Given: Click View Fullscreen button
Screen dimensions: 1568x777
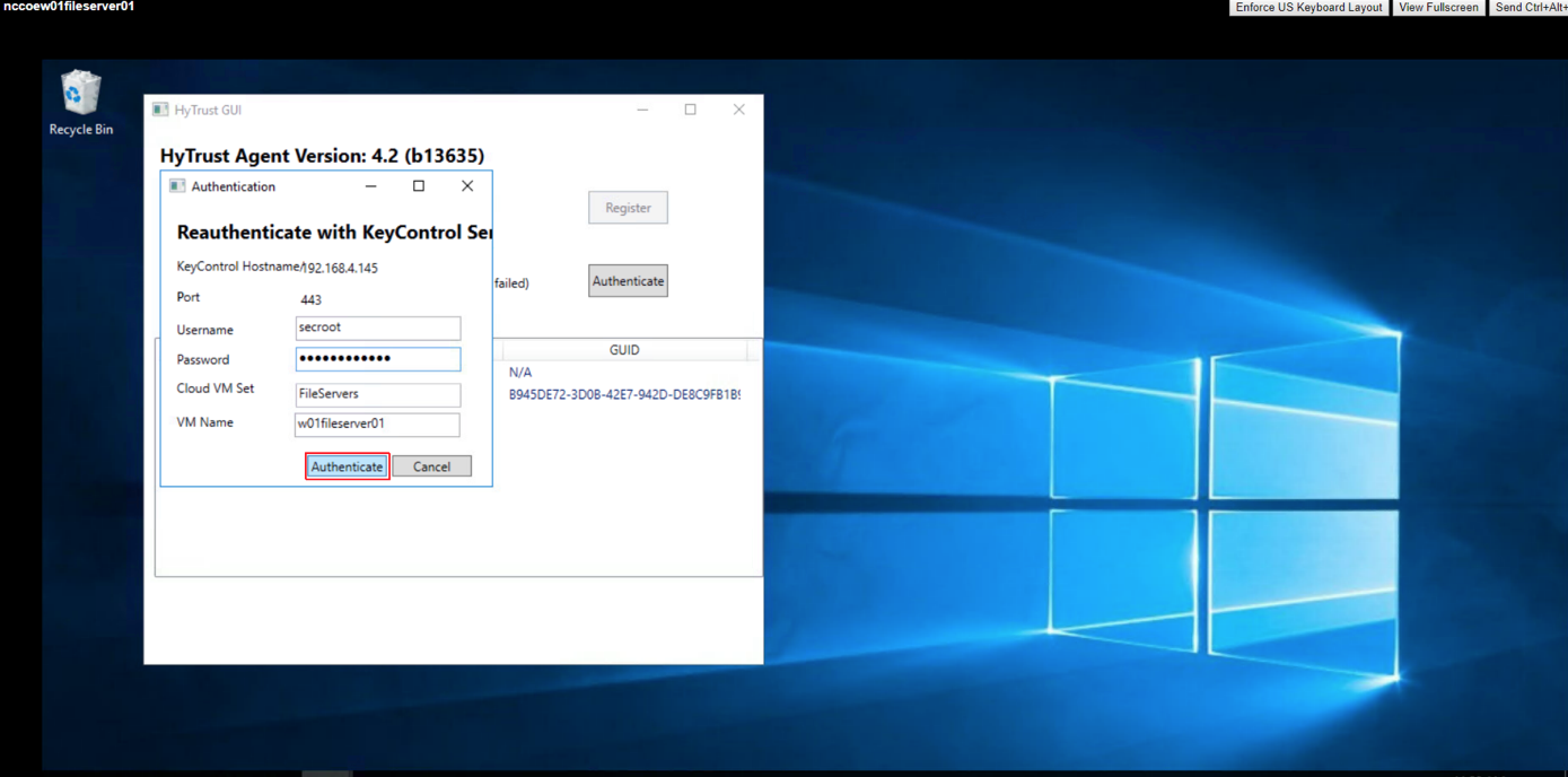Looking at the screenshot, I should pos(1438,7).
